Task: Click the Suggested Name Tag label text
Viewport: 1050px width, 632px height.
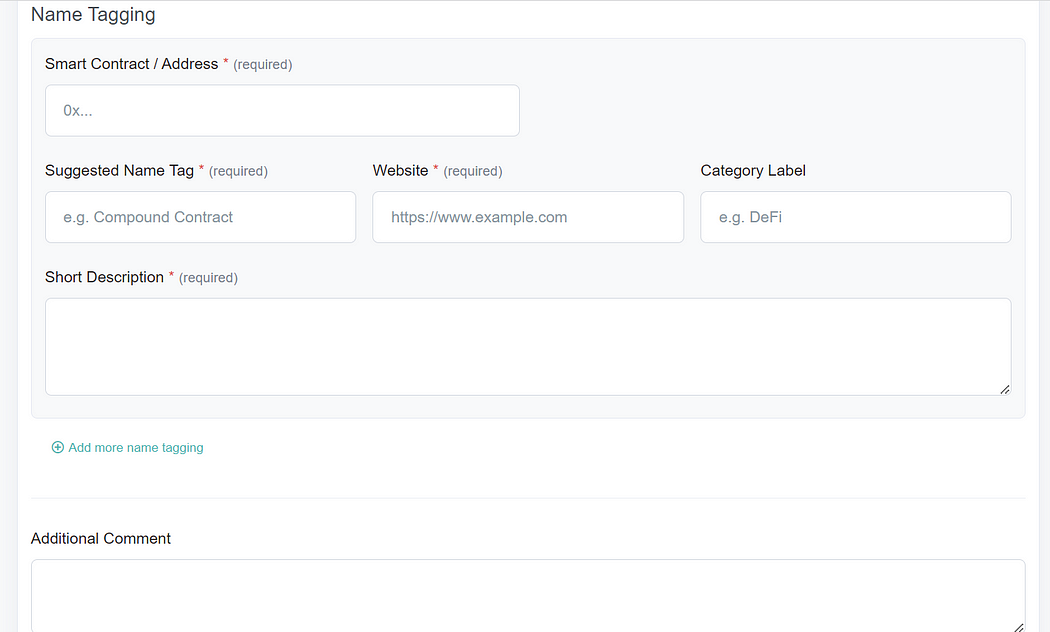Action: click(x=119, y=171)
